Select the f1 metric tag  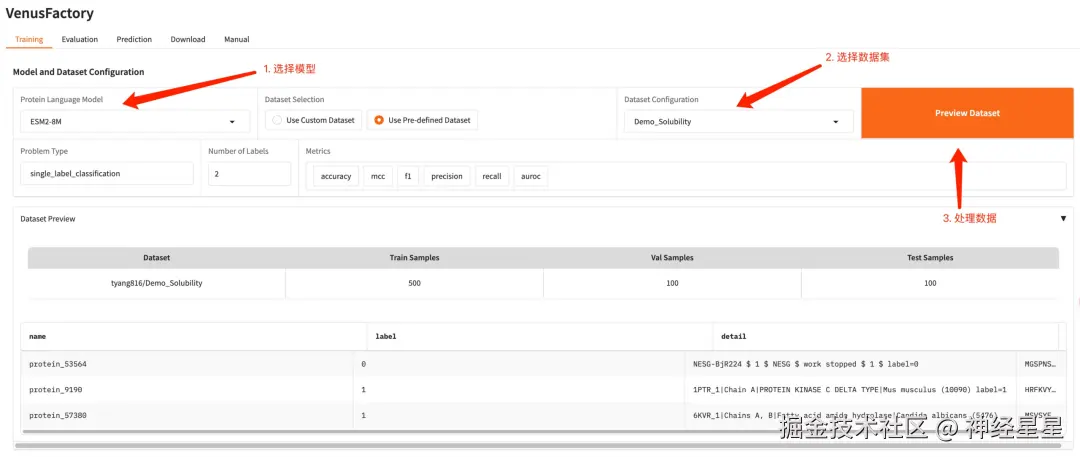click(408, 176)
